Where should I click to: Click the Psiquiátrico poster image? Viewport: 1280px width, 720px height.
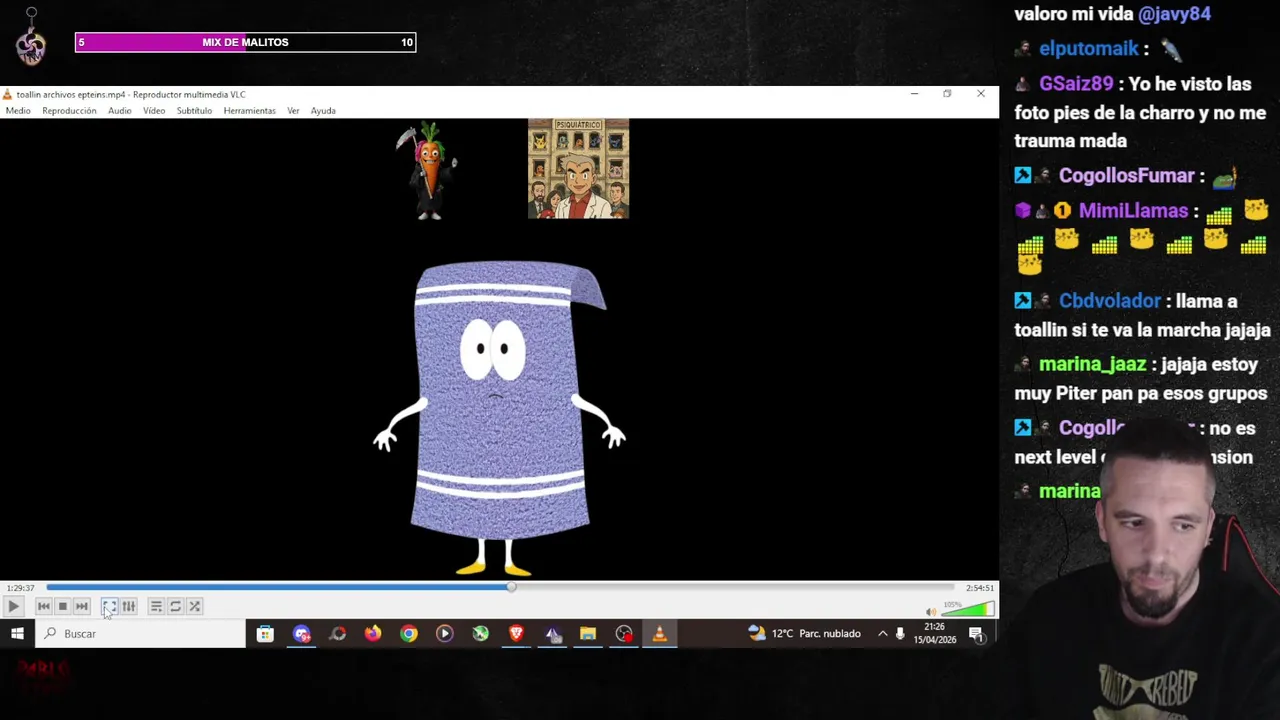point(578,168)
